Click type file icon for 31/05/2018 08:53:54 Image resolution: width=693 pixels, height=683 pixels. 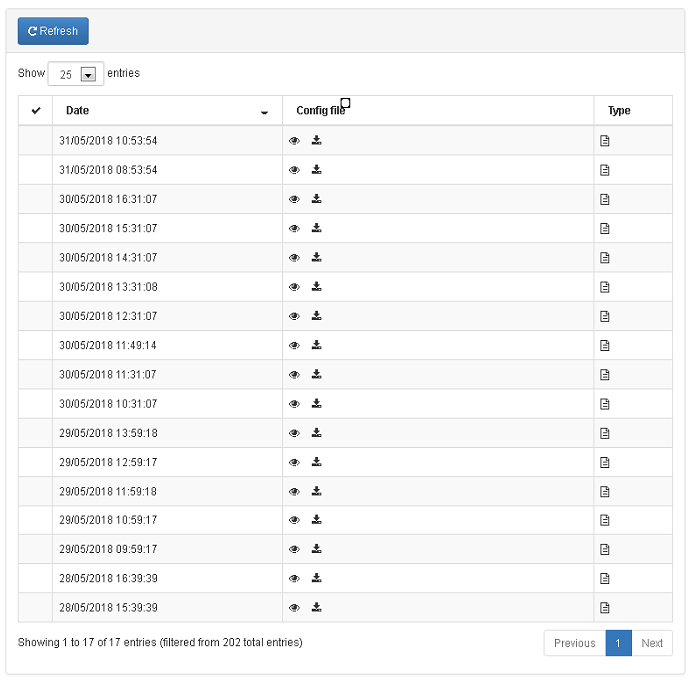coord(605,170)
